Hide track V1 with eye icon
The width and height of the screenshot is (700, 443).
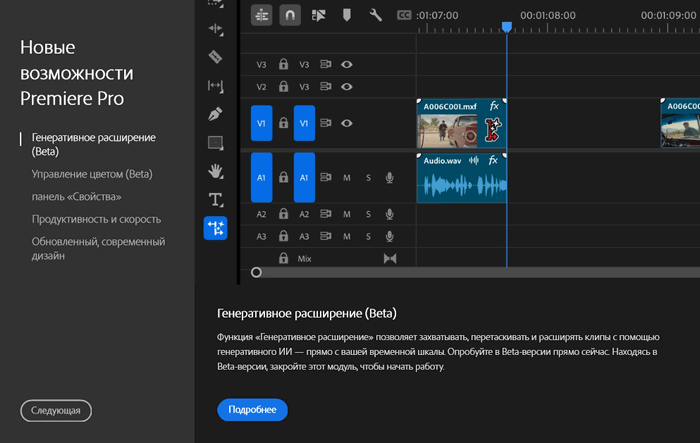(x=347, y=123)
